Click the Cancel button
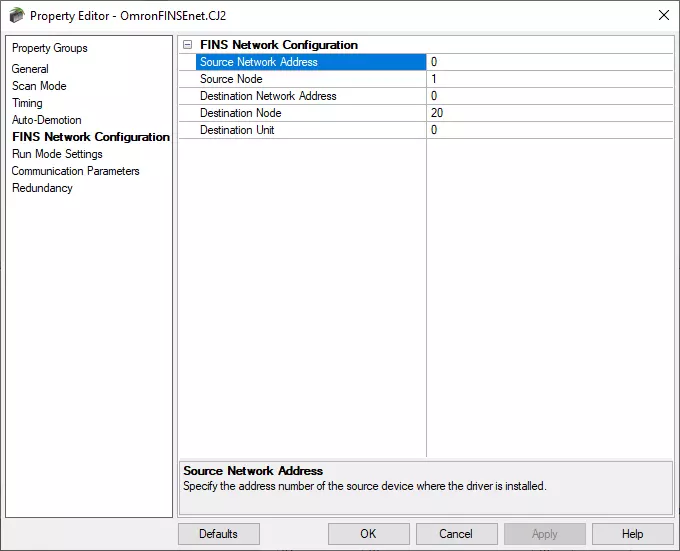 click(x=456, y=534)
